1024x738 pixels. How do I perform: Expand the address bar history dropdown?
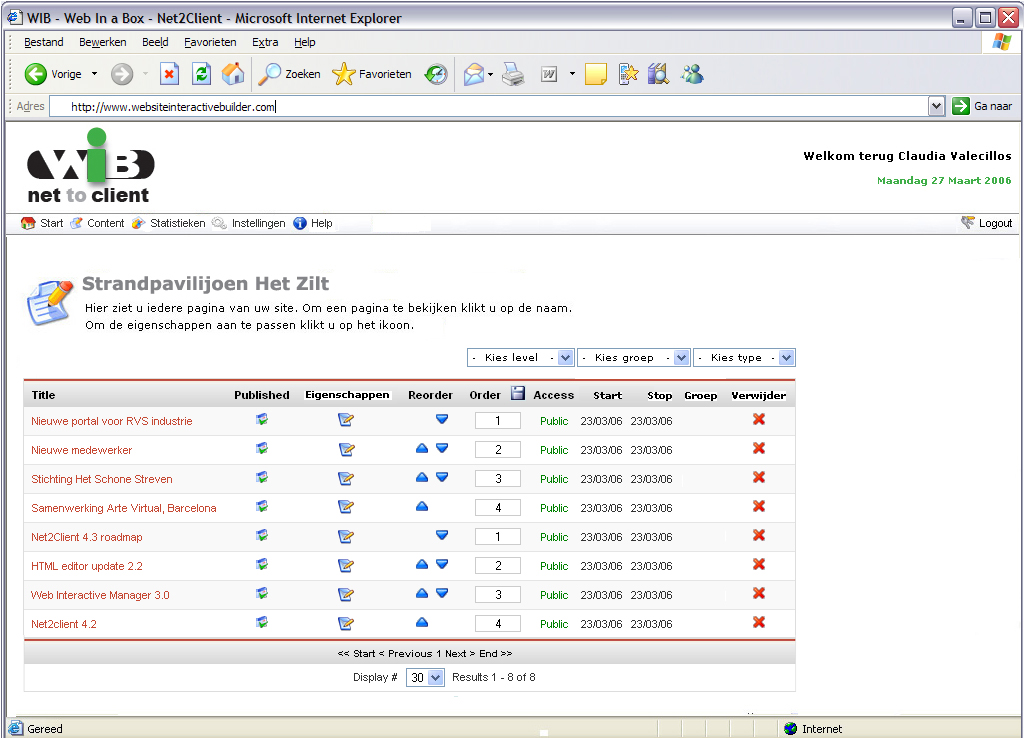936,106
